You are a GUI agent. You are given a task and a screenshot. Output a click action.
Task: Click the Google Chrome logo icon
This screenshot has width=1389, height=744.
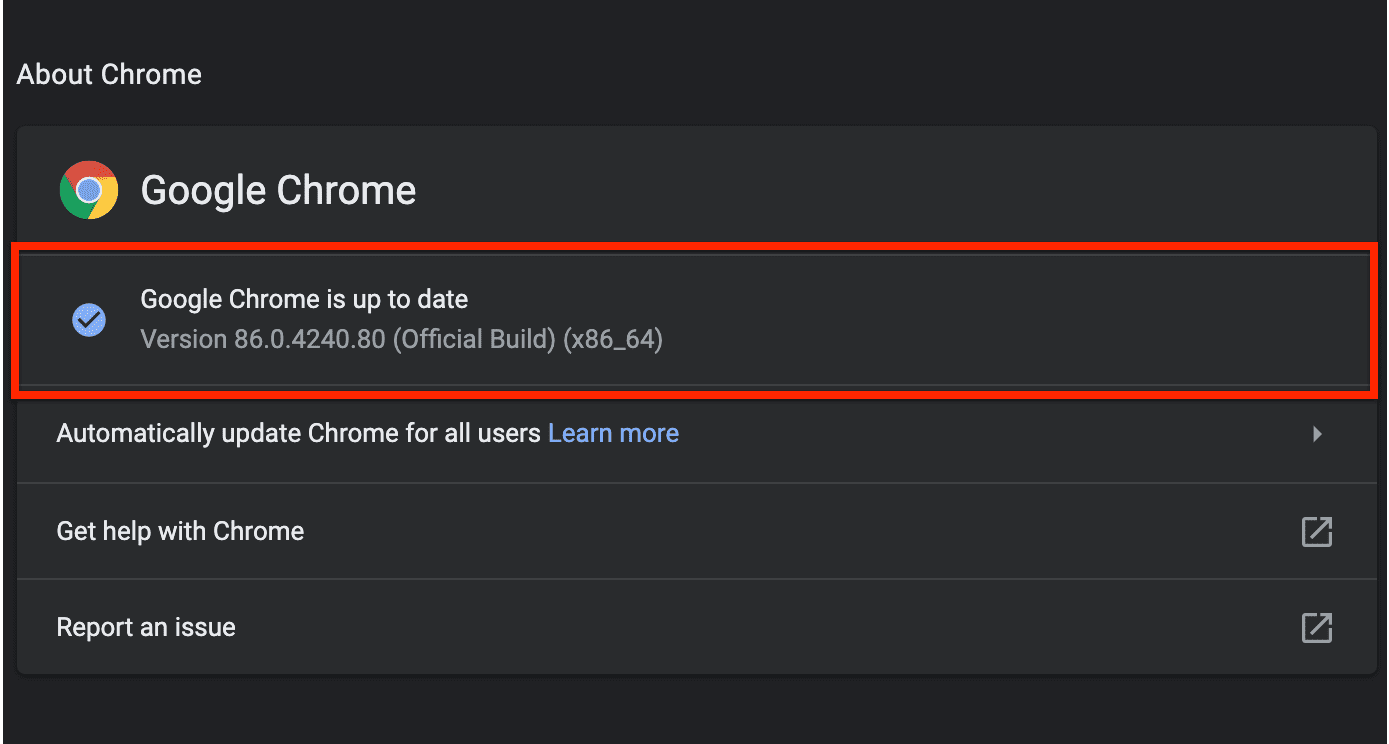[x=89, y=190]
